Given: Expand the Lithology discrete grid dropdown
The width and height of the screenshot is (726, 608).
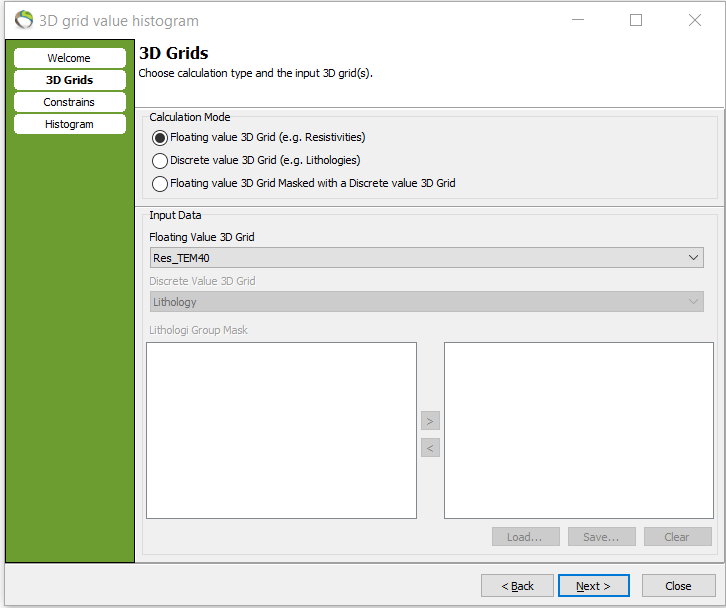Looking at the screenshot, I should click(427, 302).
